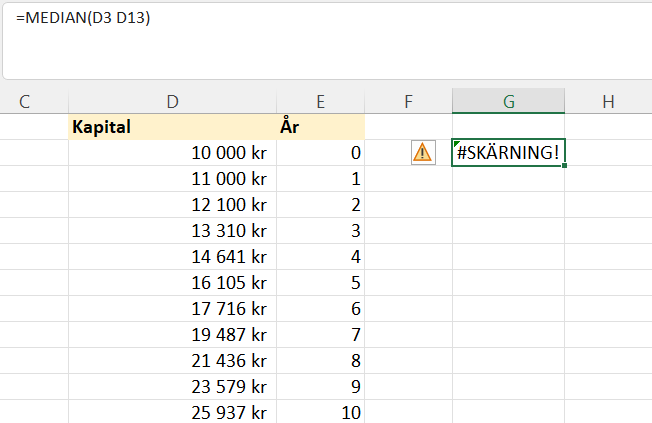652x423 pixels.
Task: Select the År cell containing 10
Action: pyautogui.click(x=320, y=412)
